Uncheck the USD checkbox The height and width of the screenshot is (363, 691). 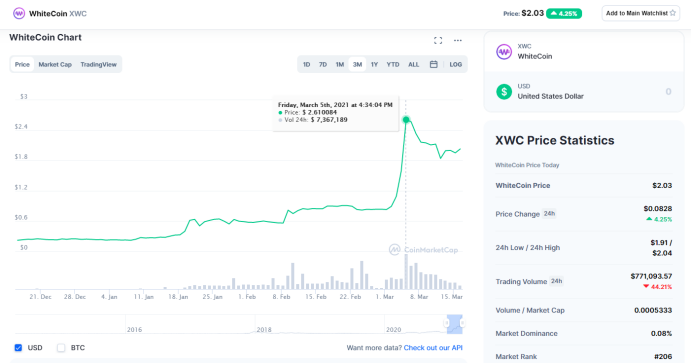[18, 348]
